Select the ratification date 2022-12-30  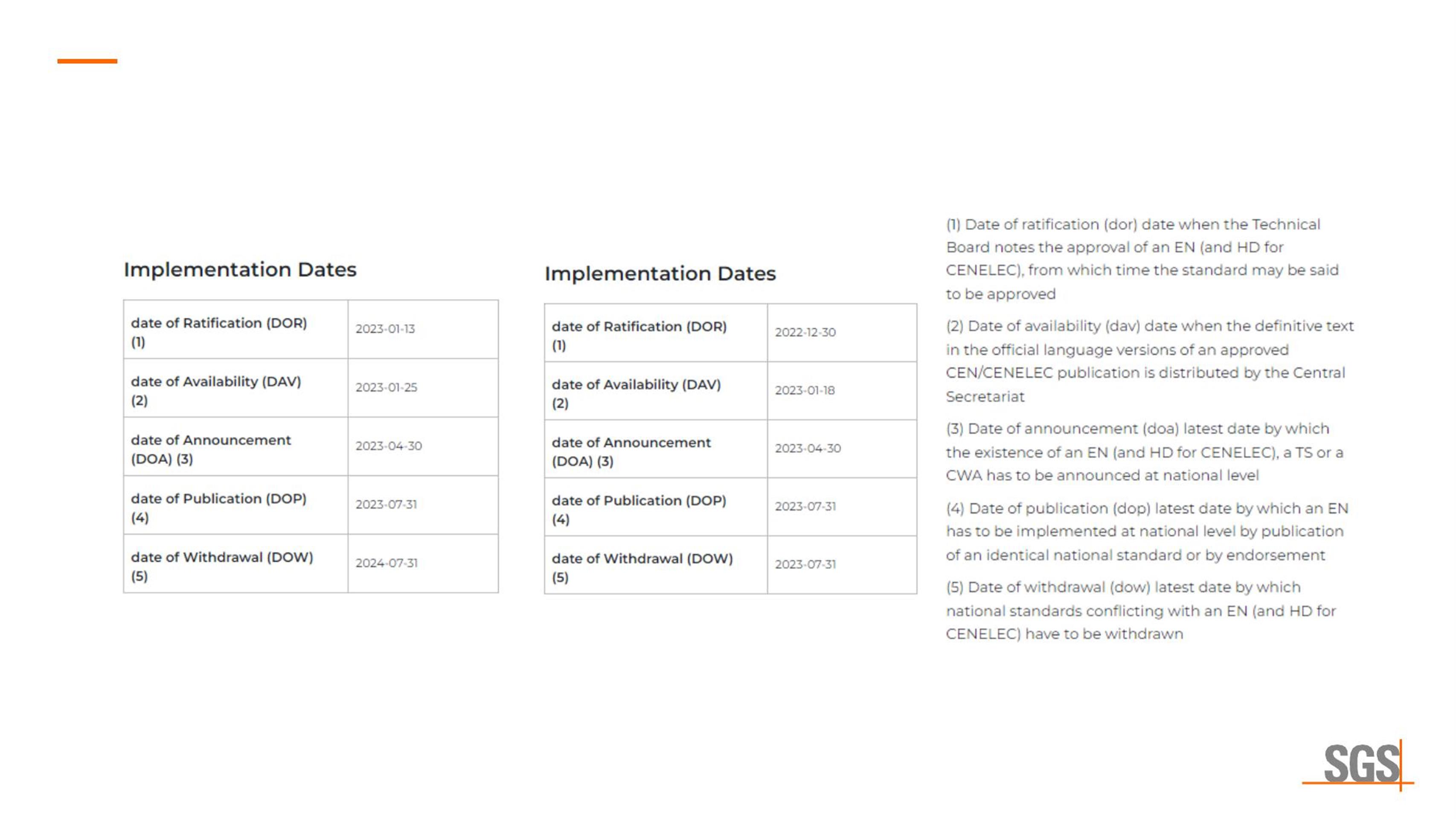[x=805, y=332]
